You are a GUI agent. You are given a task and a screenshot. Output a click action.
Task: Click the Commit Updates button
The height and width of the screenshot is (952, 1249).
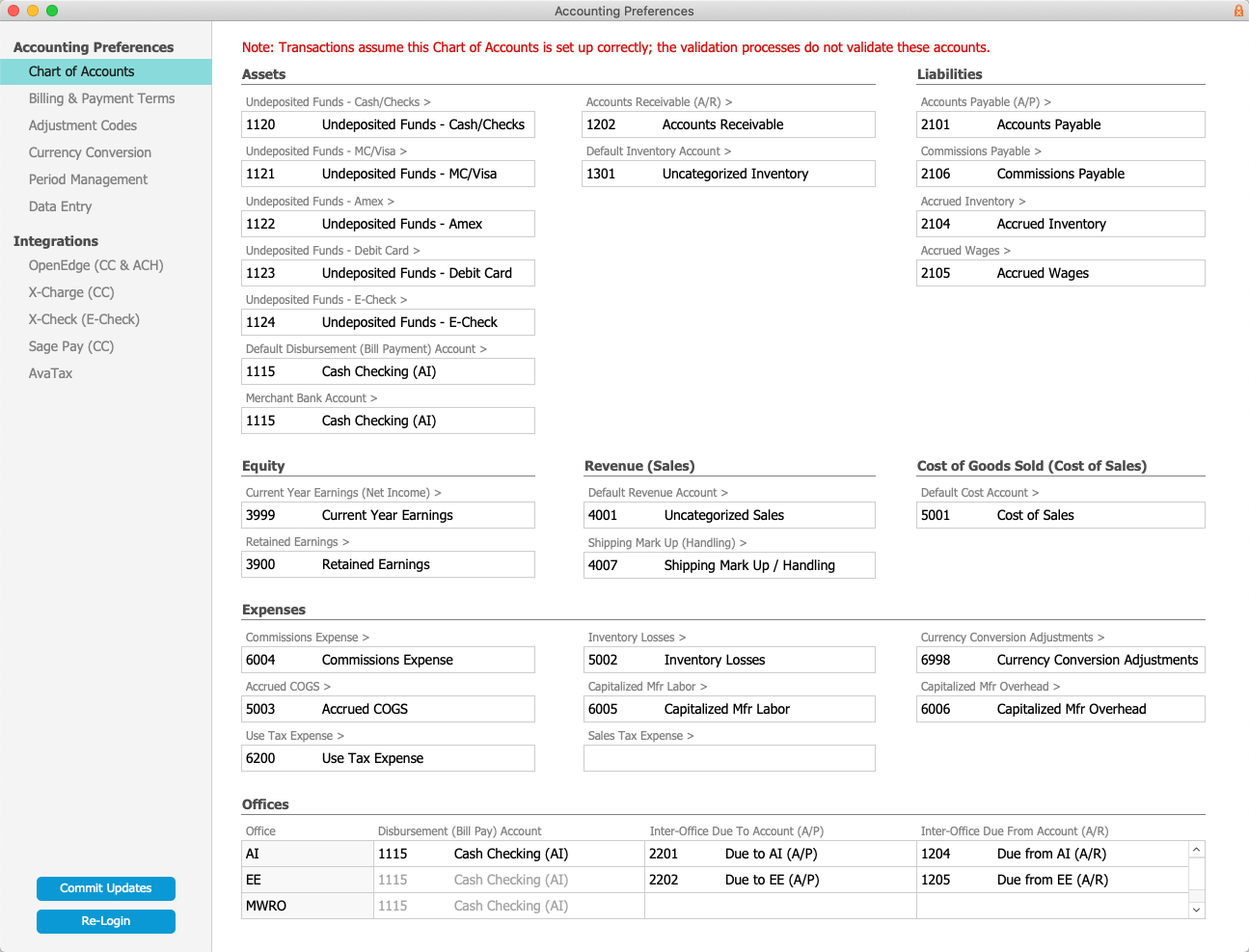[x=106, y=888]
